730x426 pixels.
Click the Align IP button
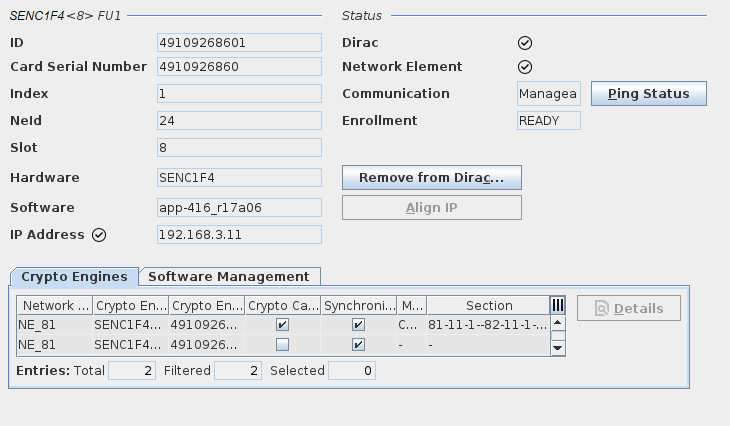click(431, 208)
